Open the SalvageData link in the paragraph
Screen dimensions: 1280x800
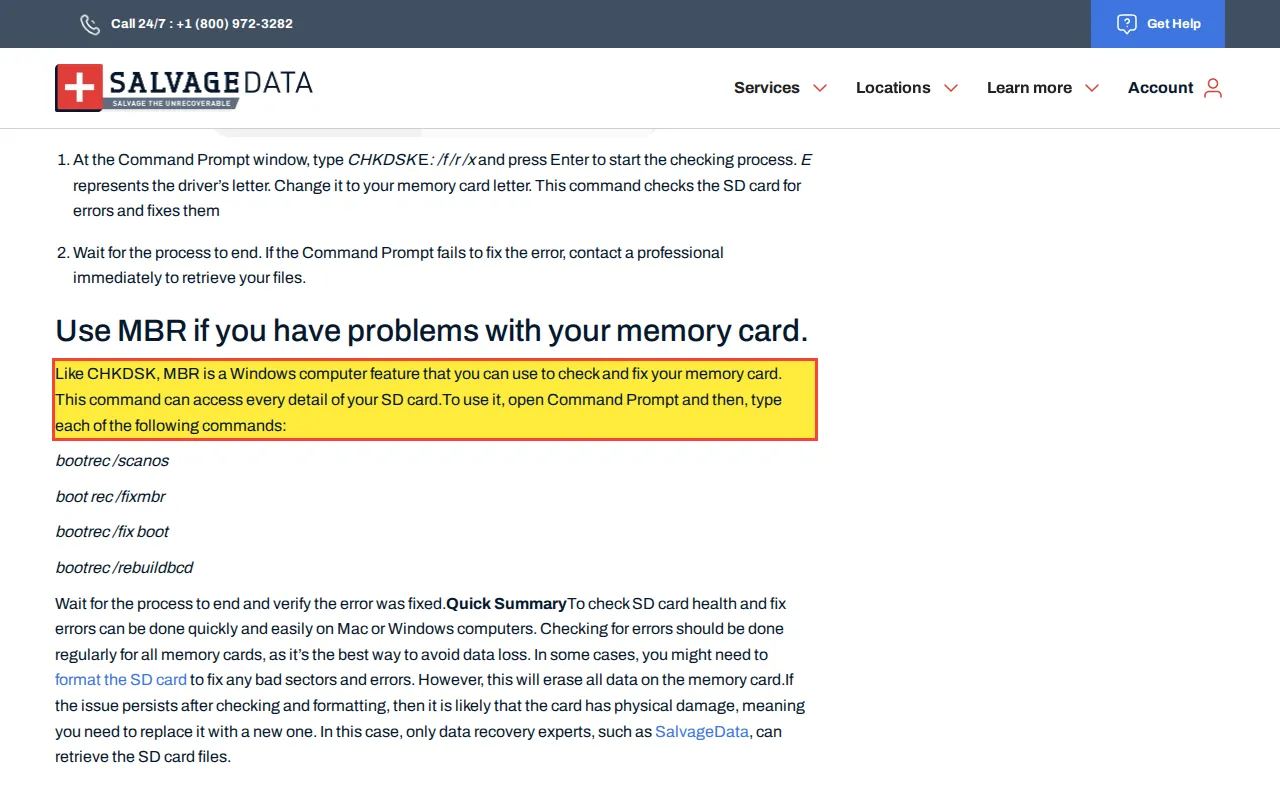pos(701,732)
